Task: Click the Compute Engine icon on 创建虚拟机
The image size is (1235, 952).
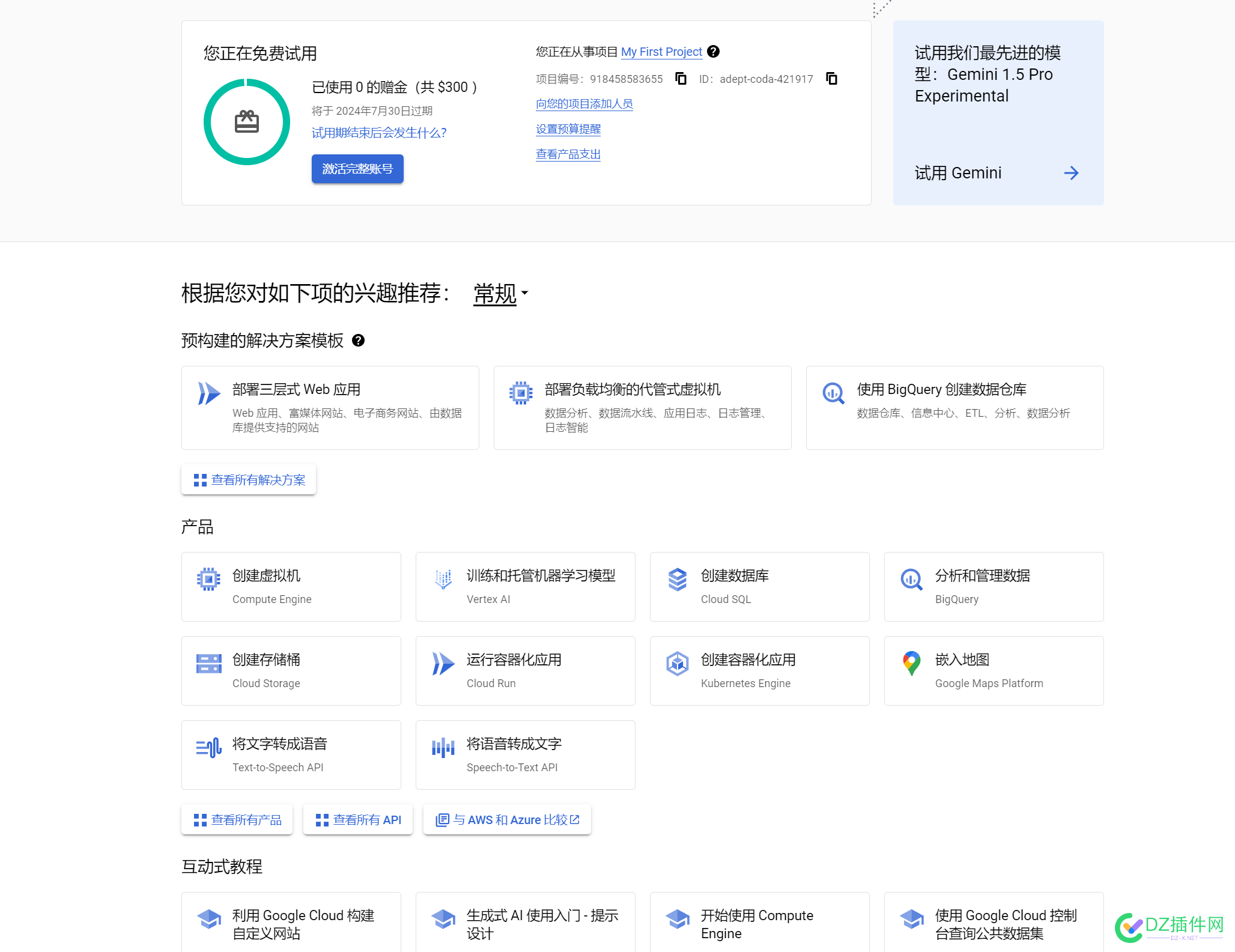Action: (x=208, y=579)
